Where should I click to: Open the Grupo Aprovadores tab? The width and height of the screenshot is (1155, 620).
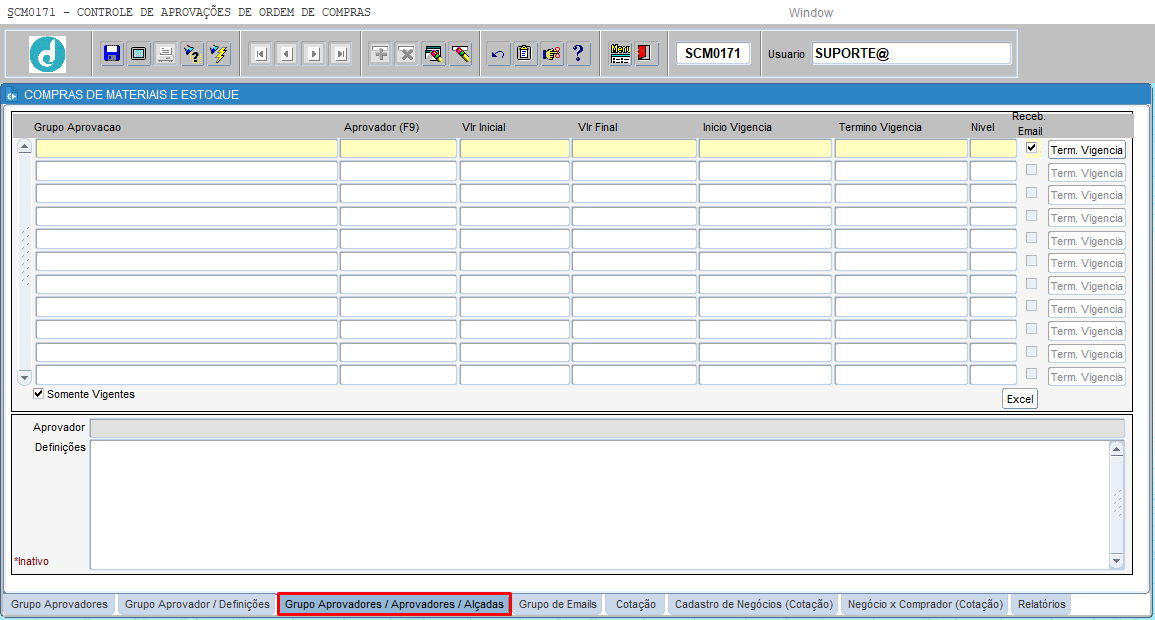(x=60, y=605)
